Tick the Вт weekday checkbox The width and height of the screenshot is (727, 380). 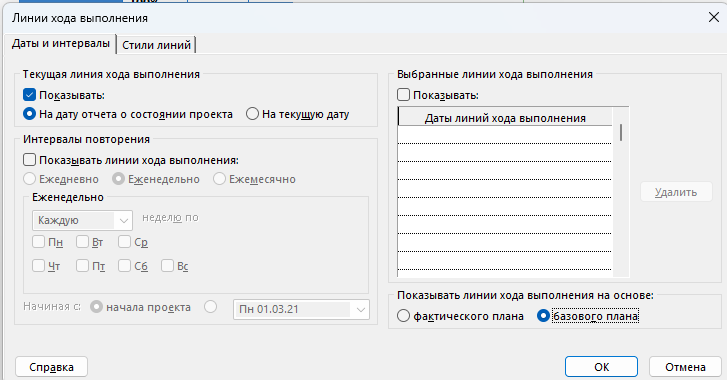[83, 242]
